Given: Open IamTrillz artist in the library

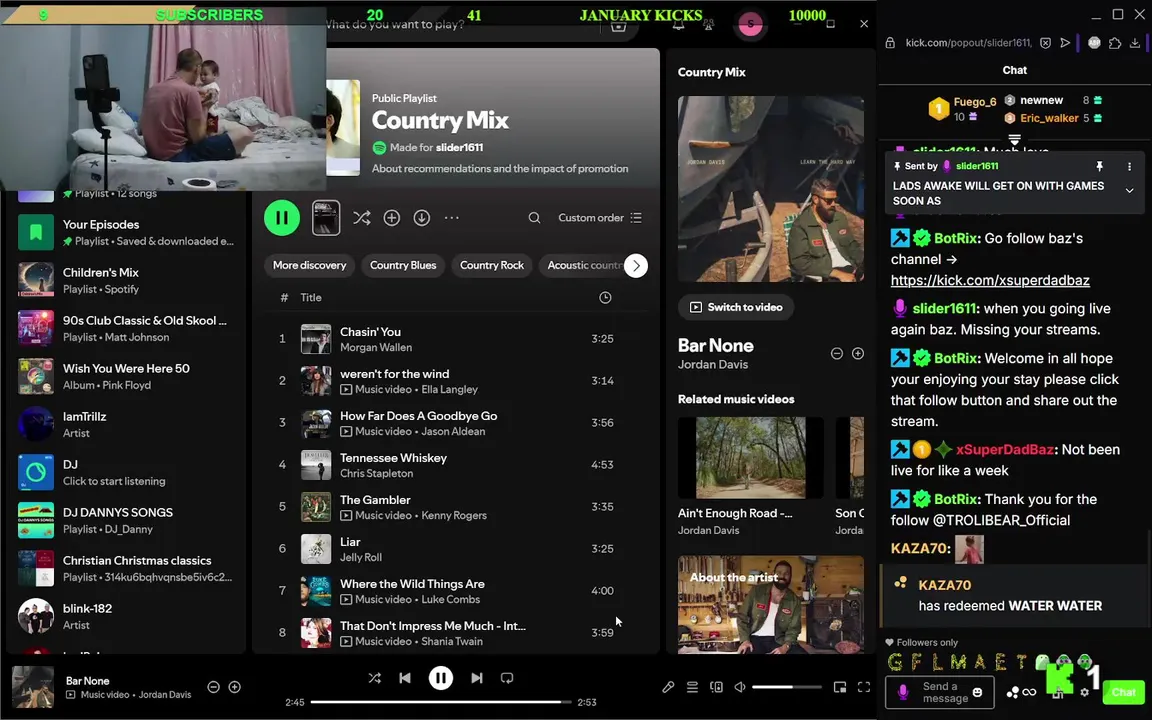Looking at the screenshot, I should coord(126,424).
